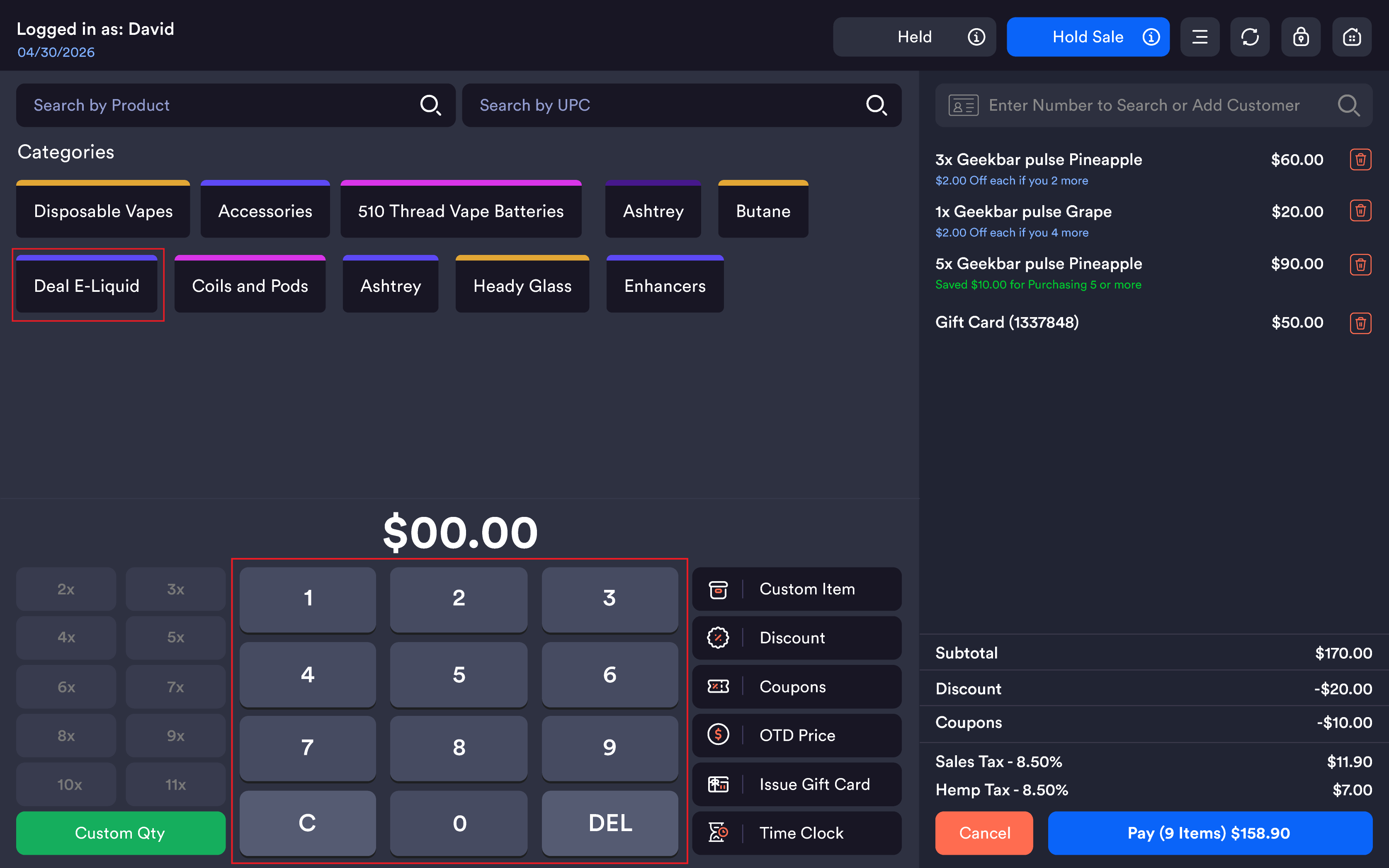1389x868 pixels.
Task: Open the cash drawer icon
Action: tap(1352, 37)
